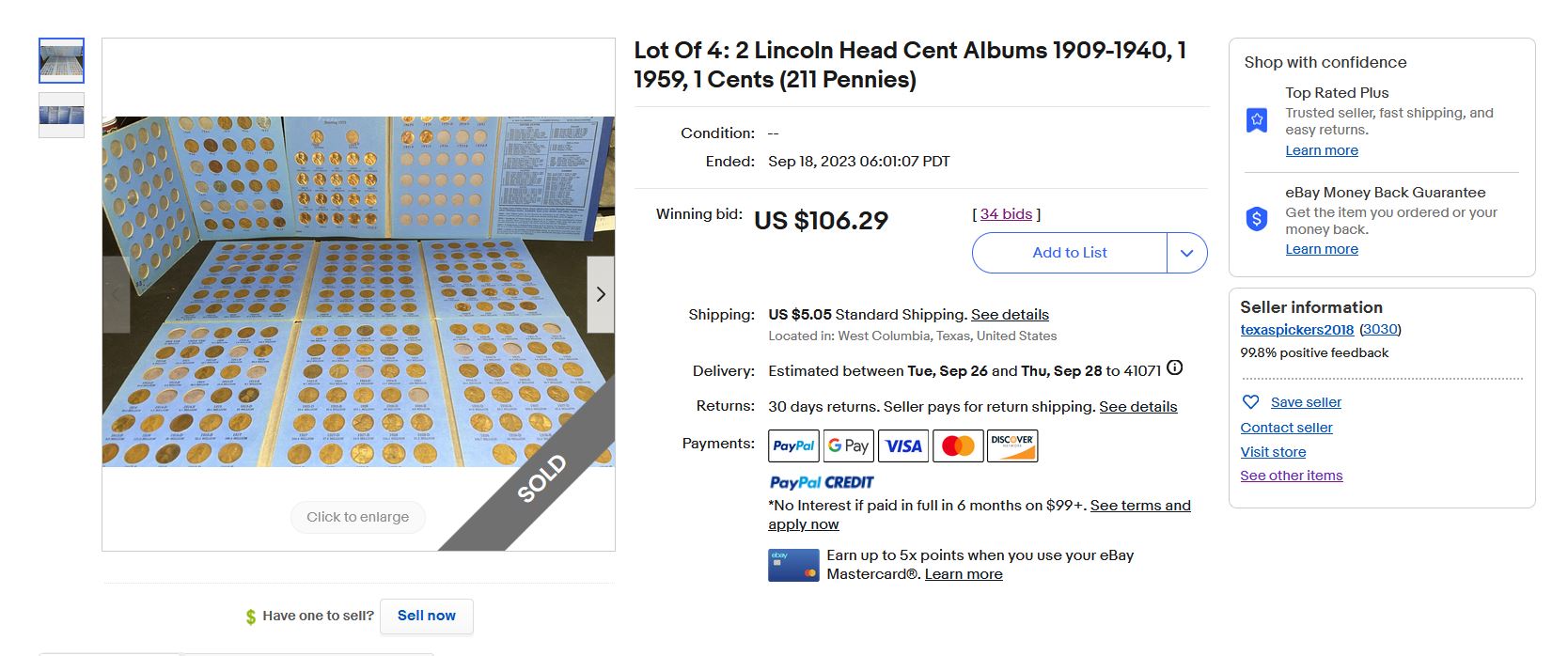1568x656 pixels.
Task: Click Visit store link
Action: (1273, 452)
